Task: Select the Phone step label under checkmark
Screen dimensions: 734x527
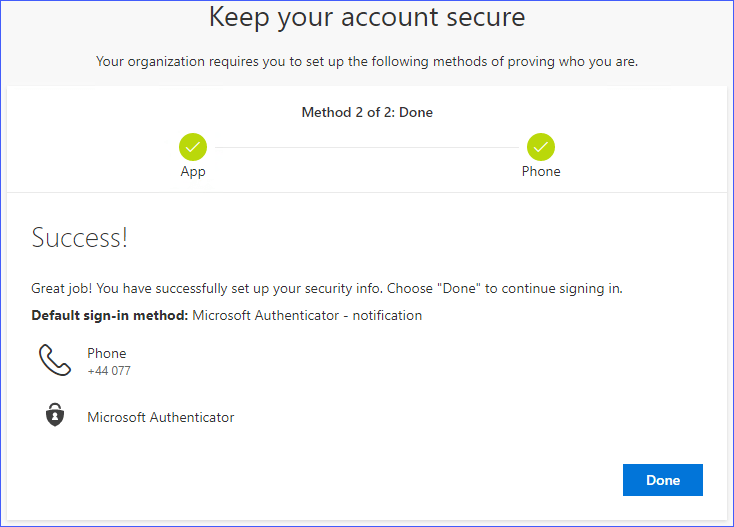Action: point(541,172)
